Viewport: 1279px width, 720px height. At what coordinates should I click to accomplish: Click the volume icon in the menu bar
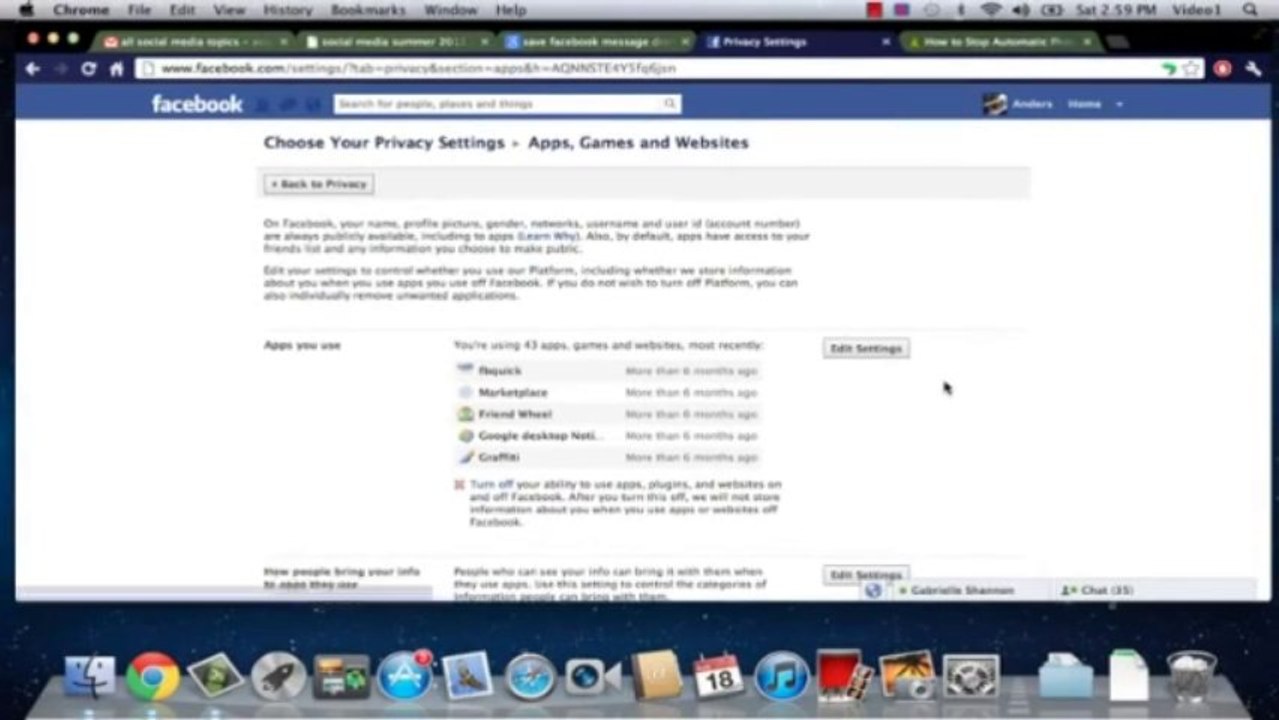point(1021,9)
